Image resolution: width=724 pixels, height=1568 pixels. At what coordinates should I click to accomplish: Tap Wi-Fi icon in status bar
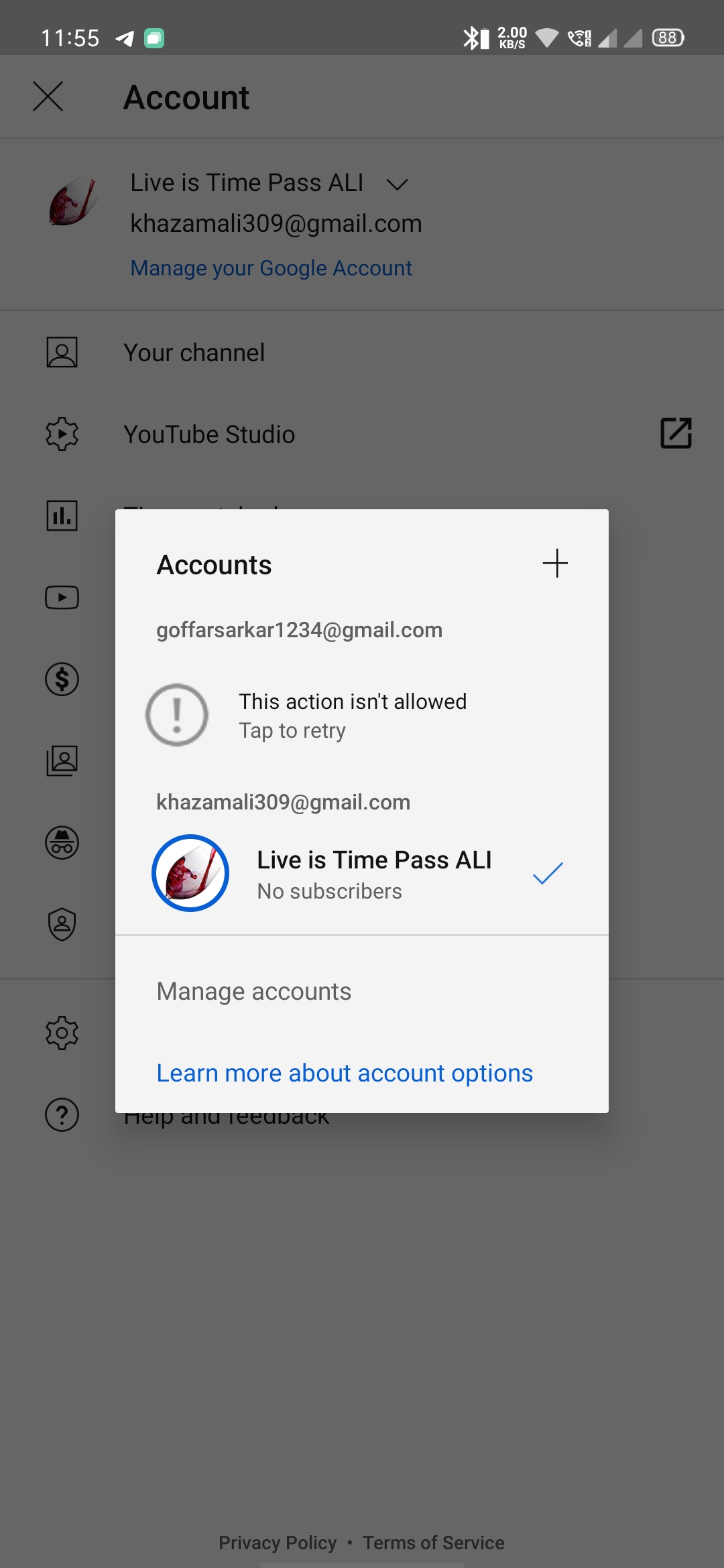click(547, 38)
